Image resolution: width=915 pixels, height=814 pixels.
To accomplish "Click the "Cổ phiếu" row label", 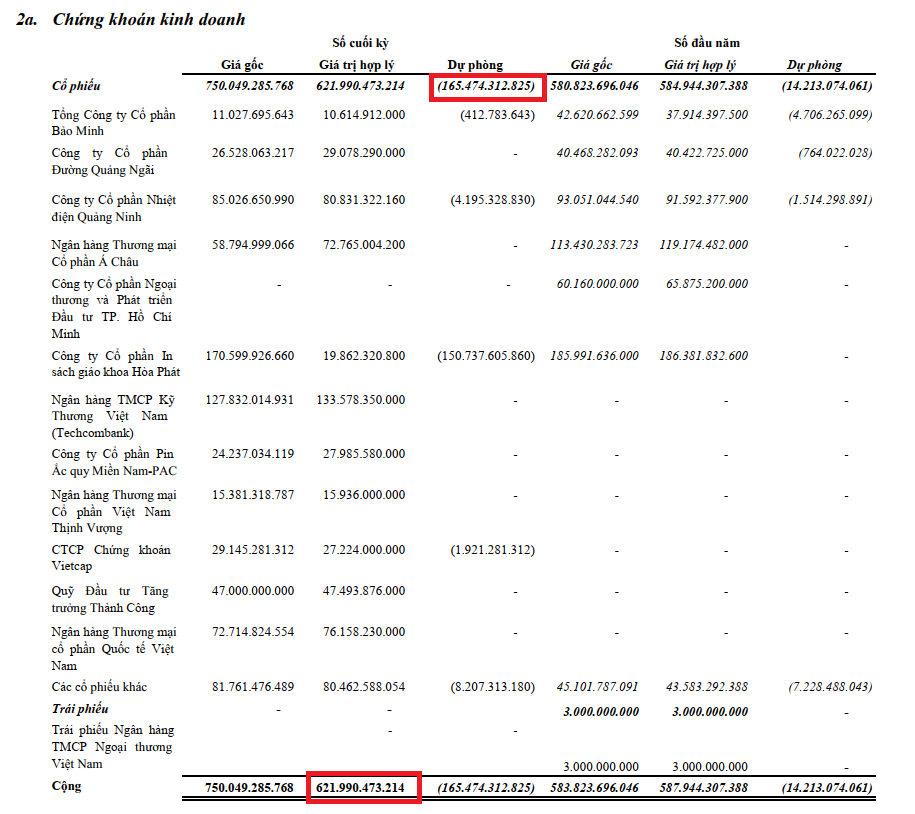I will click(x=76, y=87).
